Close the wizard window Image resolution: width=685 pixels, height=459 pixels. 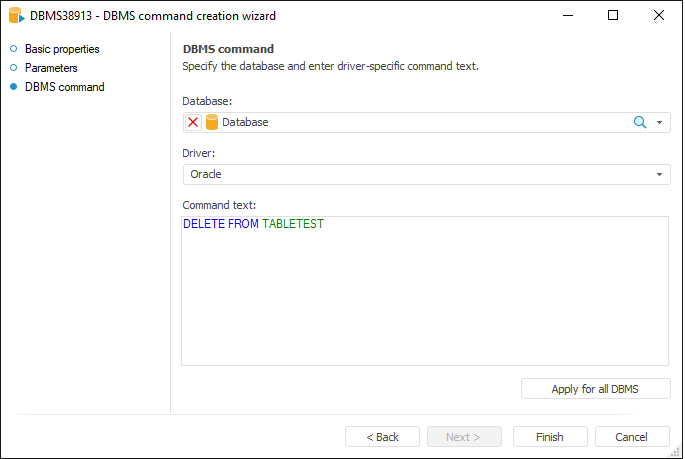(x=658, y=16)
